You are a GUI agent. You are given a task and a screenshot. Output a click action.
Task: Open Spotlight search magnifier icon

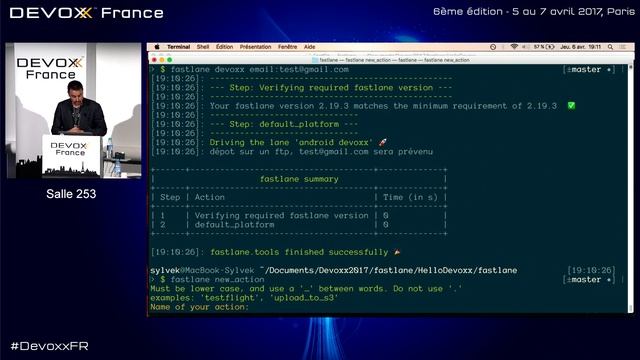(x=611, y=47)
